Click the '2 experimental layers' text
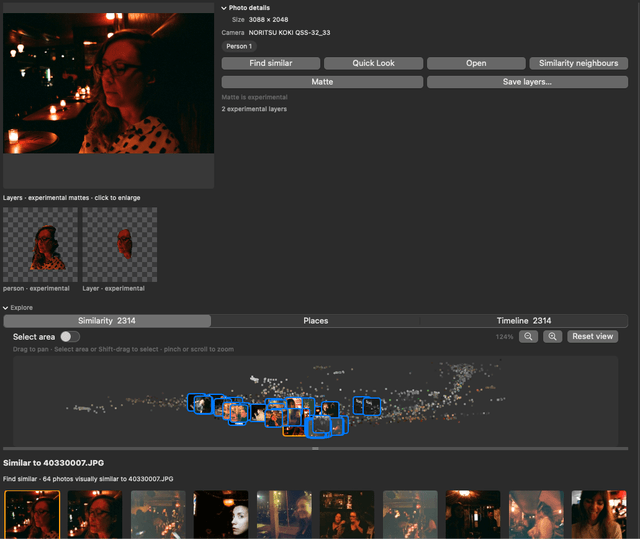640x539 pixels. 254,109
